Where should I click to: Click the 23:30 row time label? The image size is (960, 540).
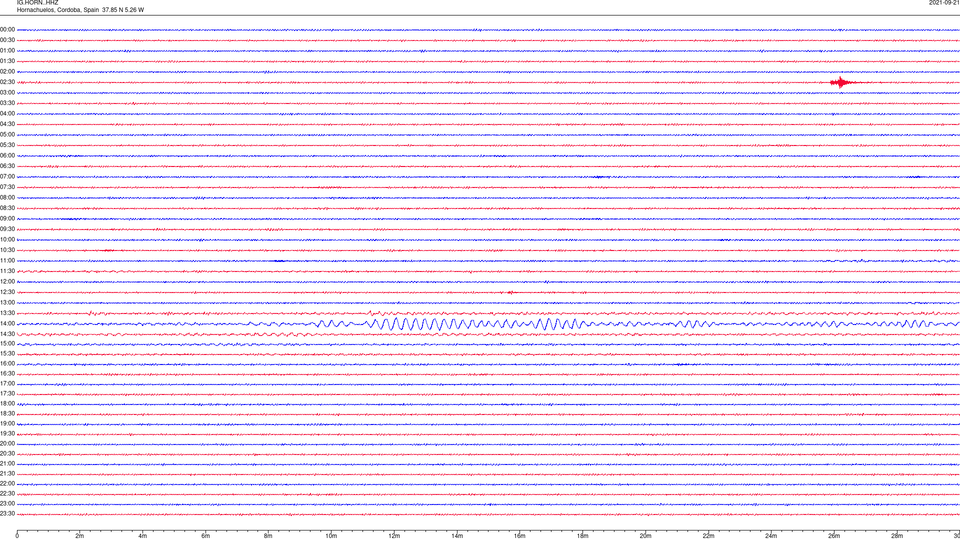7,514
